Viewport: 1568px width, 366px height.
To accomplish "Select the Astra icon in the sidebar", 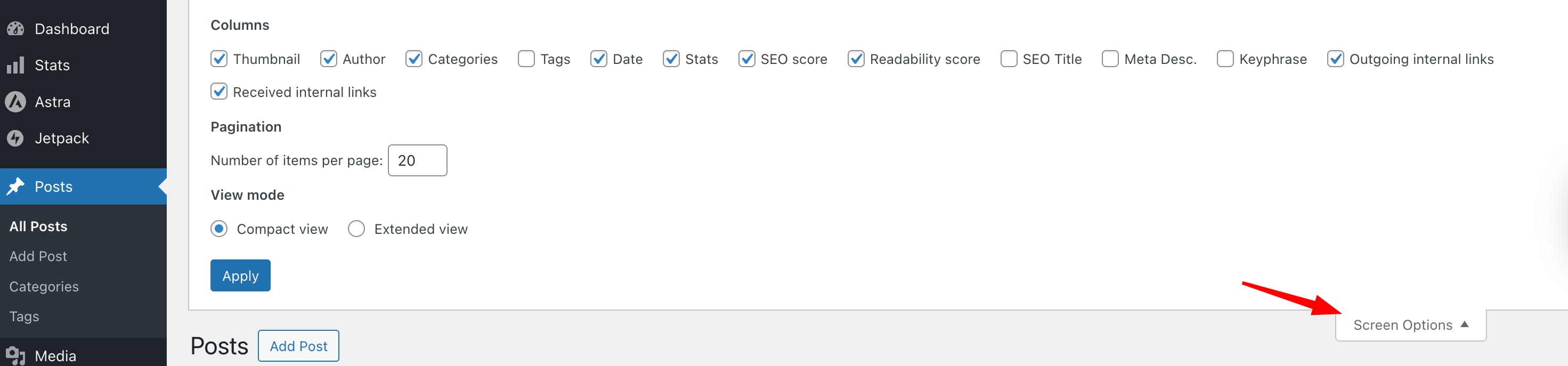I will tap(14, 102).
